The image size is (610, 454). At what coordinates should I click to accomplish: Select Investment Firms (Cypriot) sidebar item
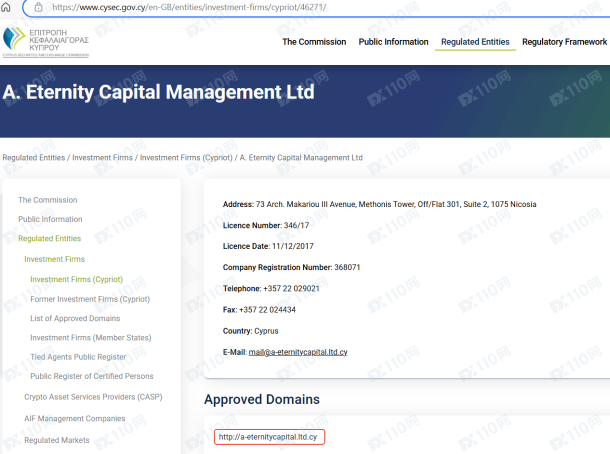click(77, 279)
